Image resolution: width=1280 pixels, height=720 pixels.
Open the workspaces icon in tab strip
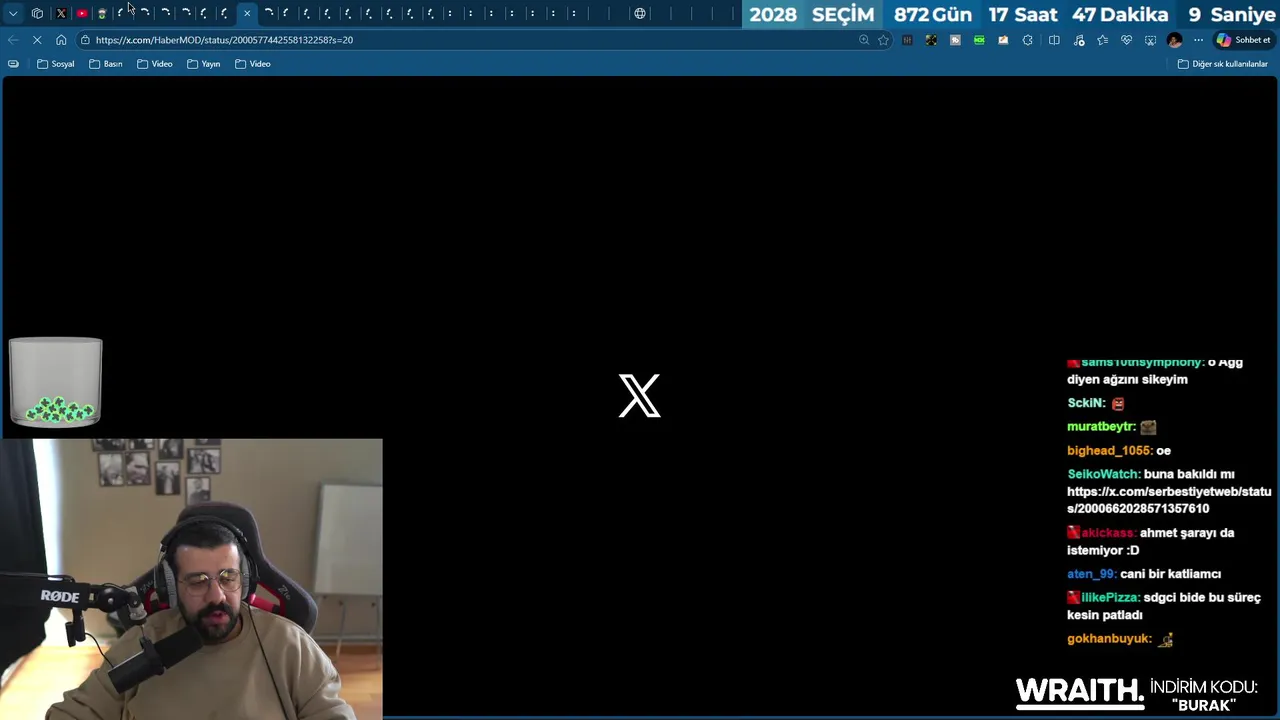point(37,14)
